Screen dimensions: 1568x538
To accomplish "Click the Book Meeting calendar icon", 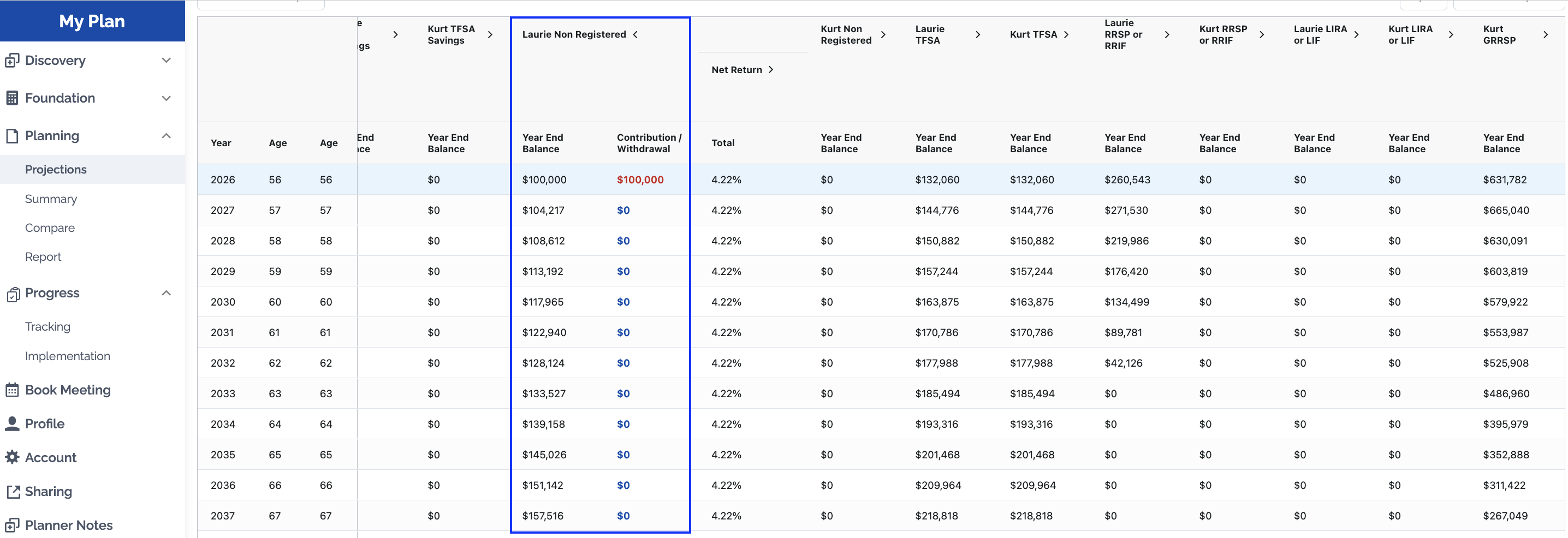I will coord(11,390).
